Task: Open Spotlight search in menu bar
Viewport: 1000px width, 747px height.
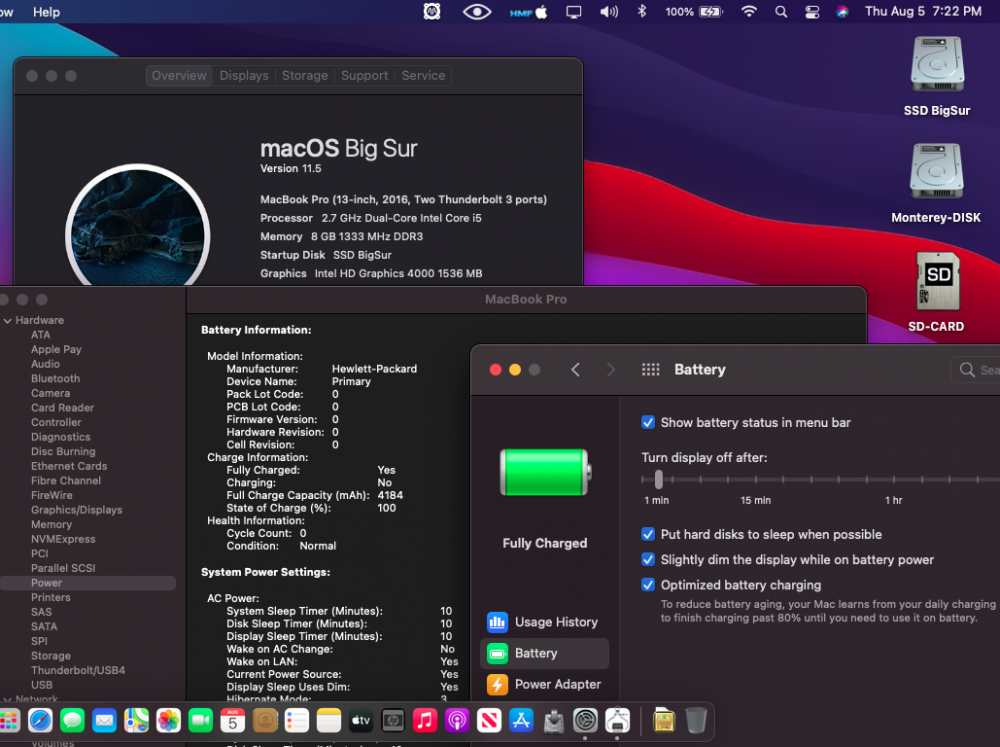Action: 781,11
